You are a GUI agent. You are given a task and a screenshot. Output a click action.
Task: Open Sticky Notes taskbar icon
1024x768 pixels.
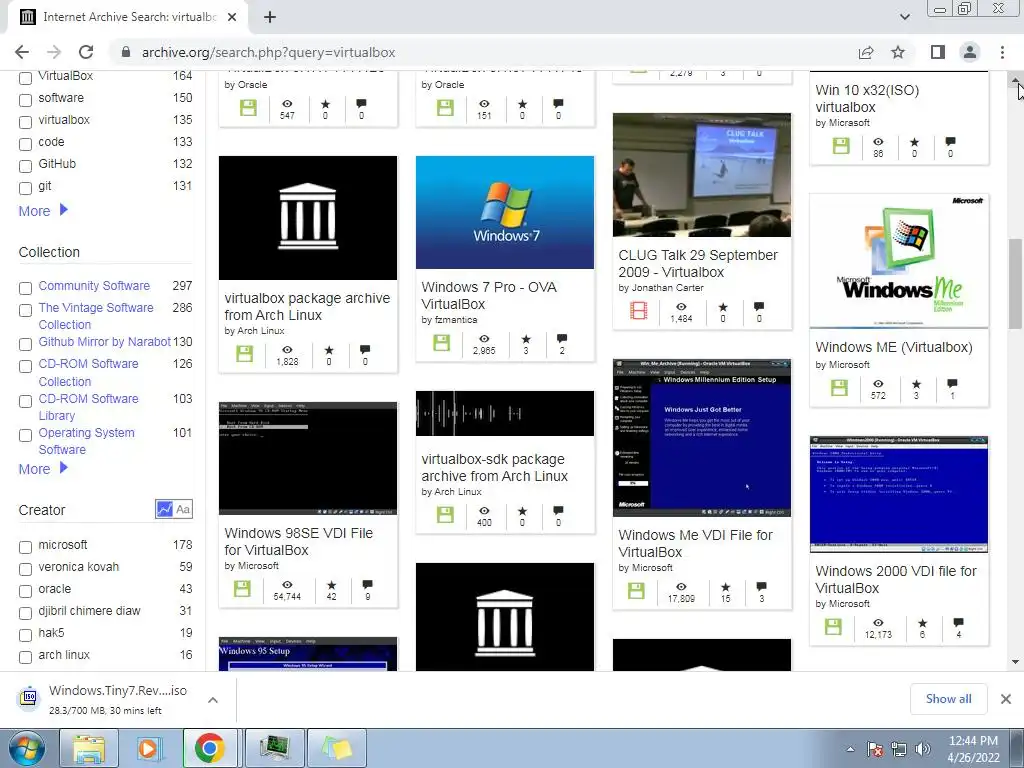[x=337, y=748]
